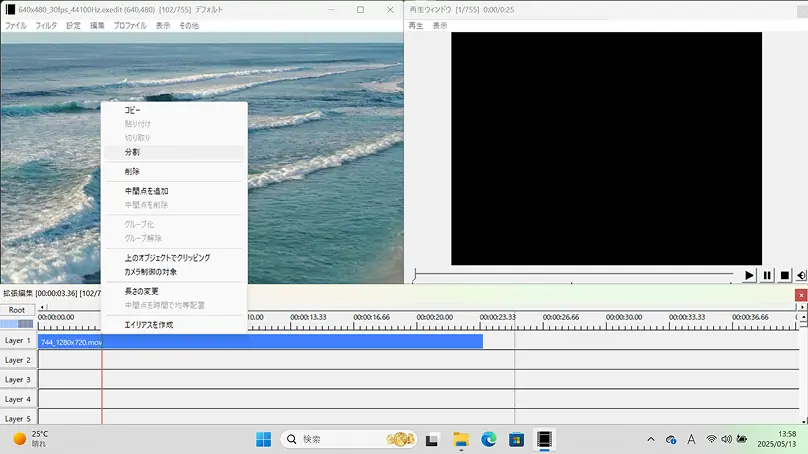This screenshot has width=808, height=454.
Task: Choose カメラ制御の対象 menu entry
Action: (174, 272)
